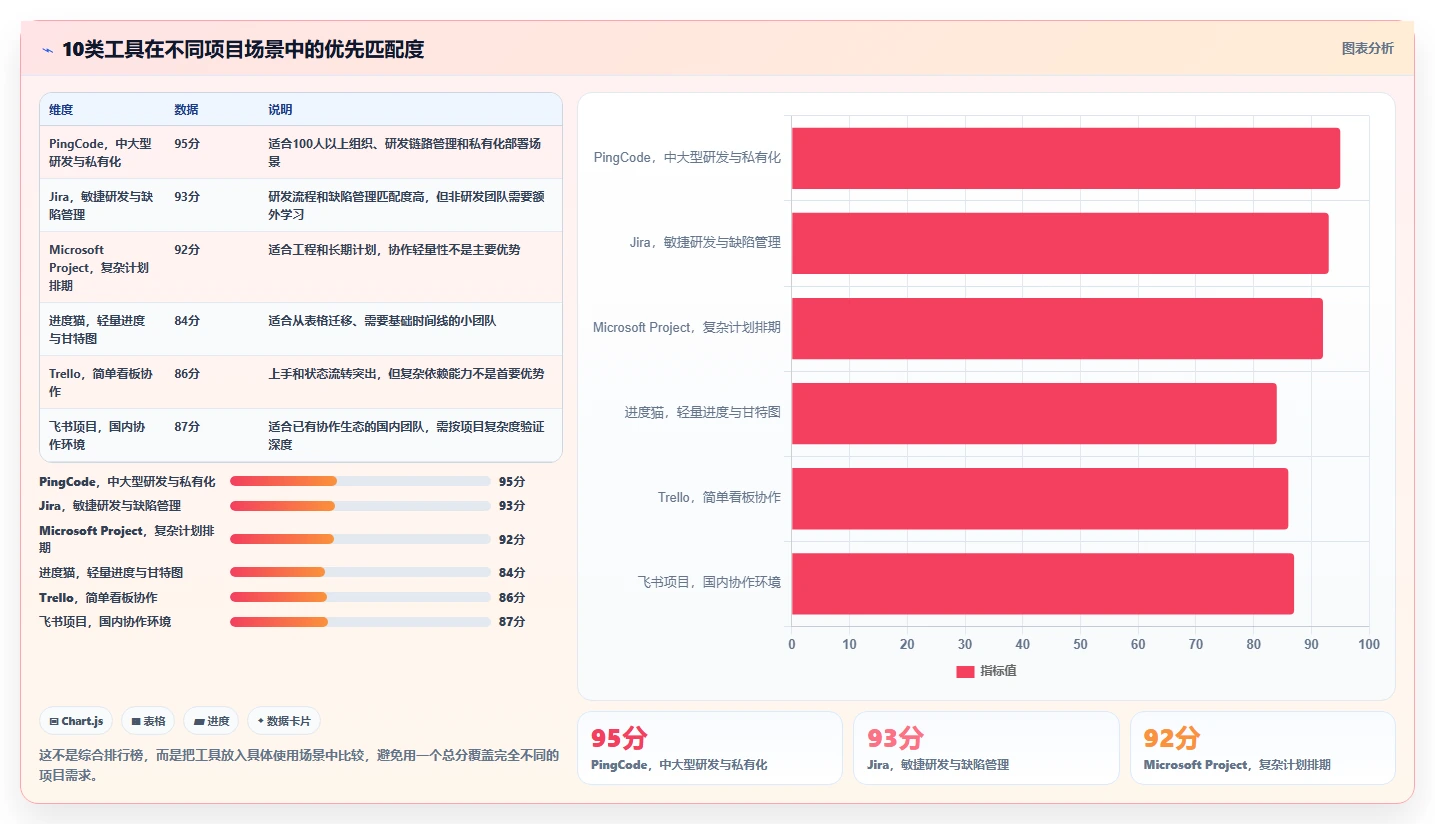Click the 说明 column header

(x=280, y=110)
